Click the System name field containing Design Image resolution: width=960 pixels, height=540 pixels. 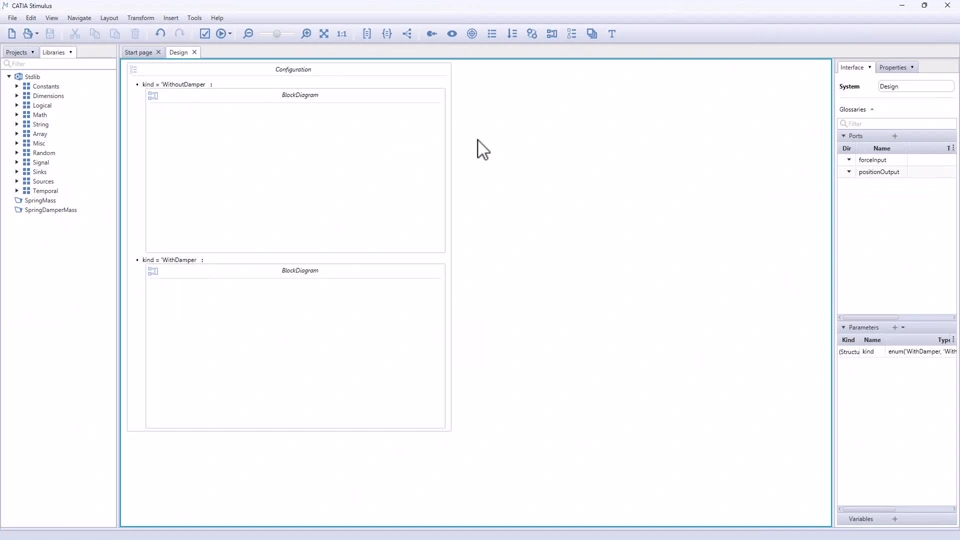click(x=915, y=86)
